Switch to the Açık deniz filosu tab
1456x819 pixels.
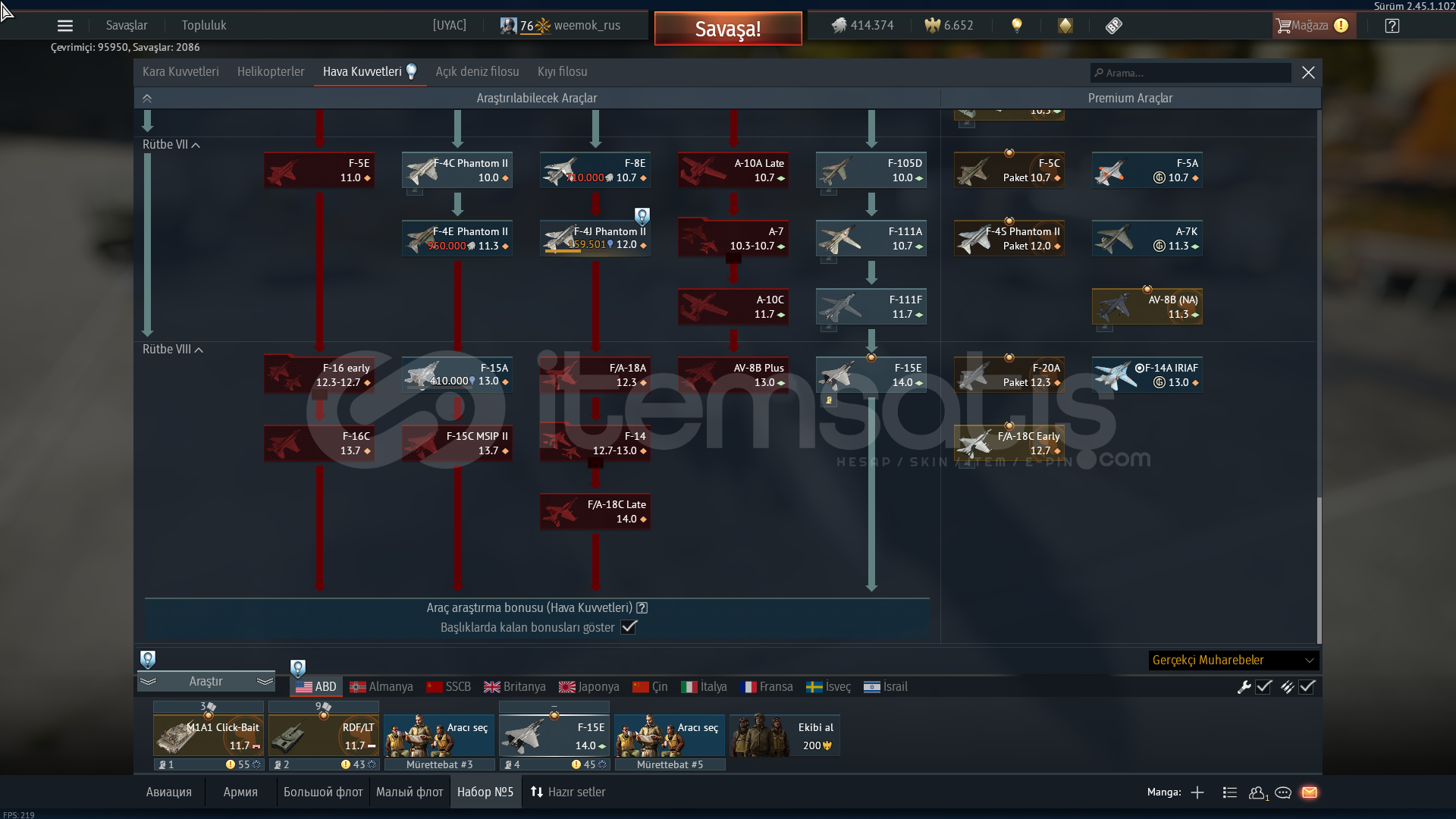pos(477,72)
